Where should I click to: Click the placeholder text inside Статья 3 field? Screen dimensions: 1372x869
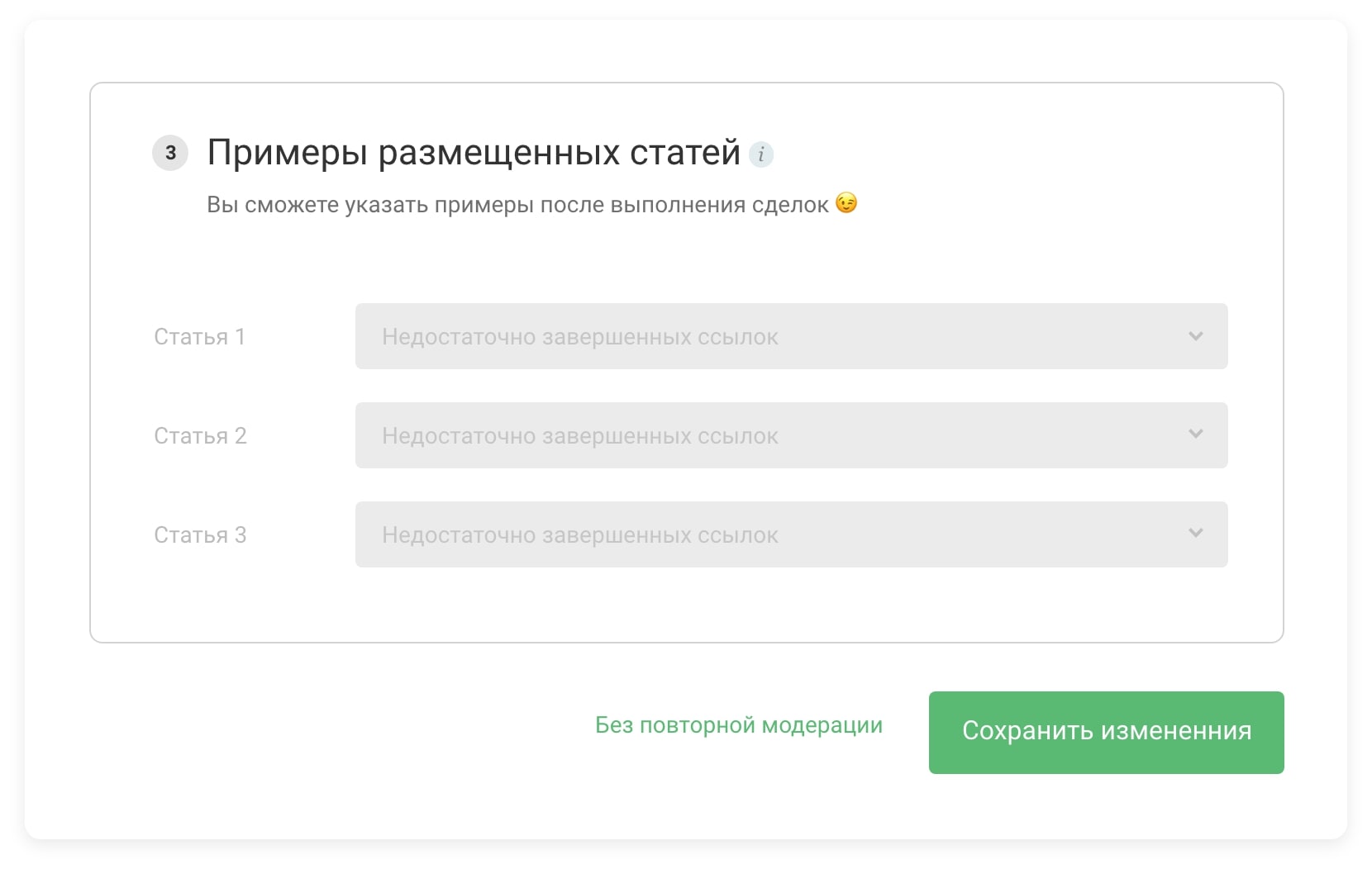pos(579,535)
